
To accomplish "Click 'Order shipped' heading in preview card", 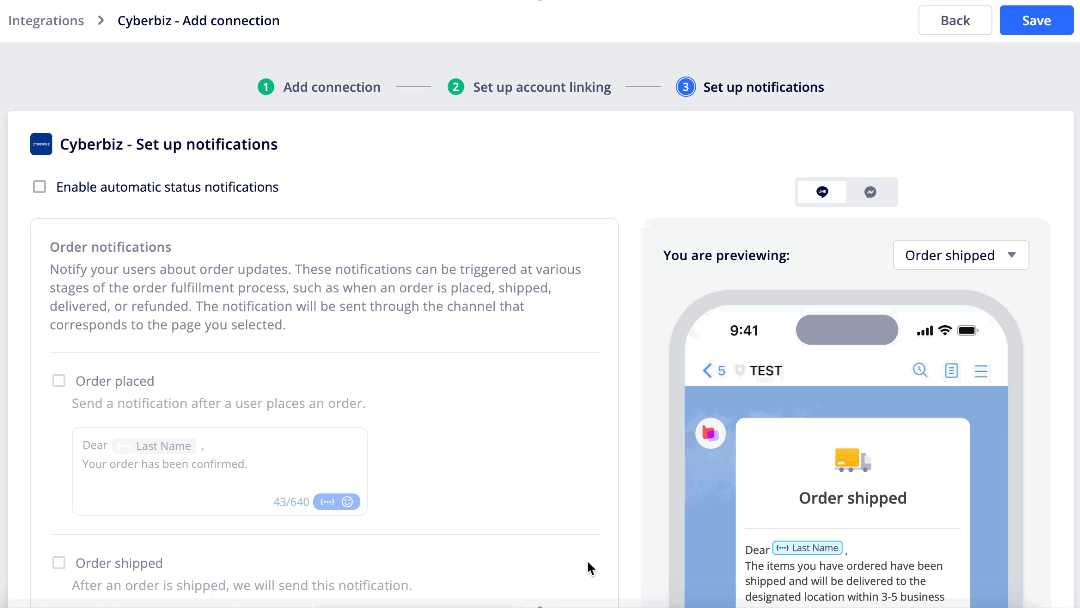I will point(853,498).
